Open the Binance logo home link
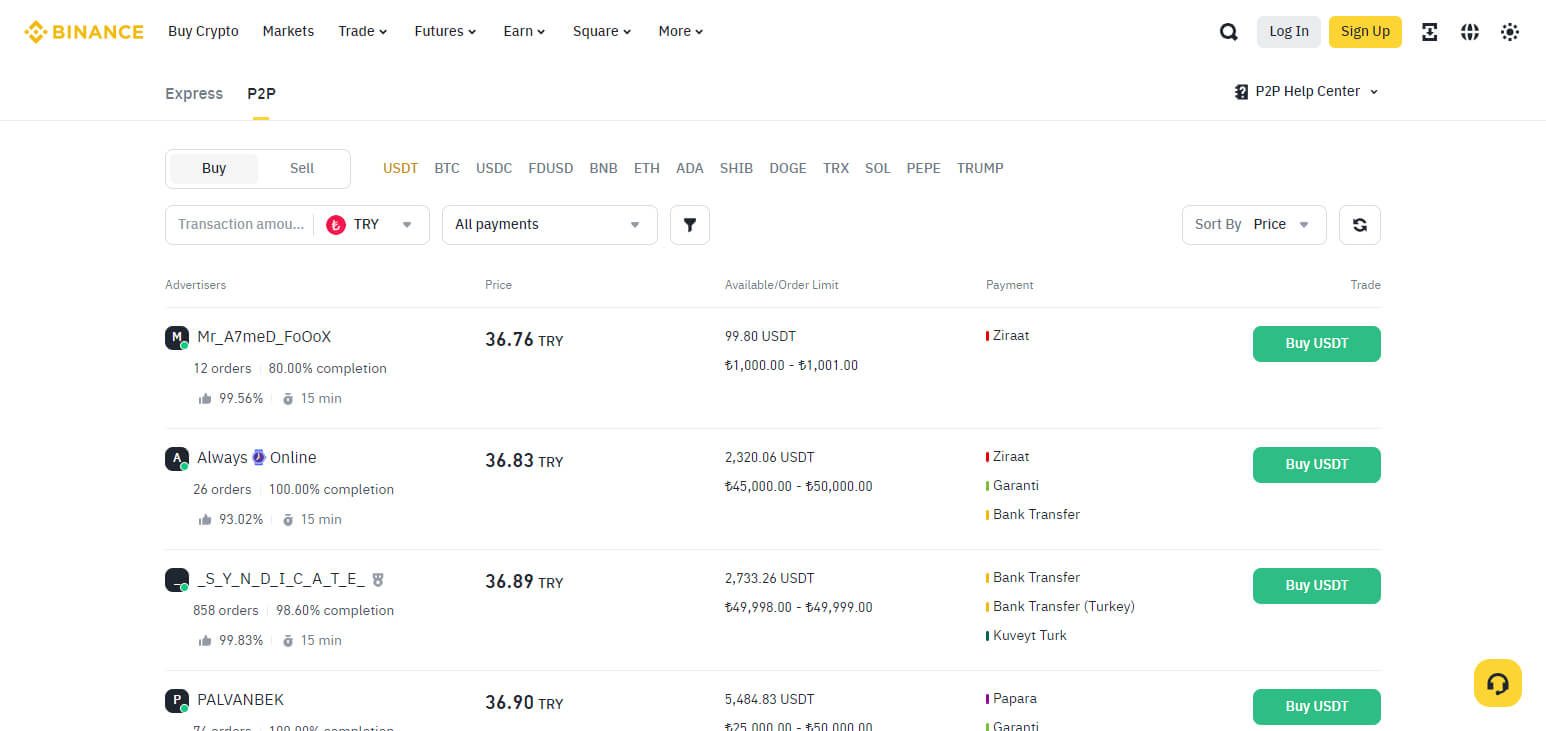1546x731 pixels. 84,32
